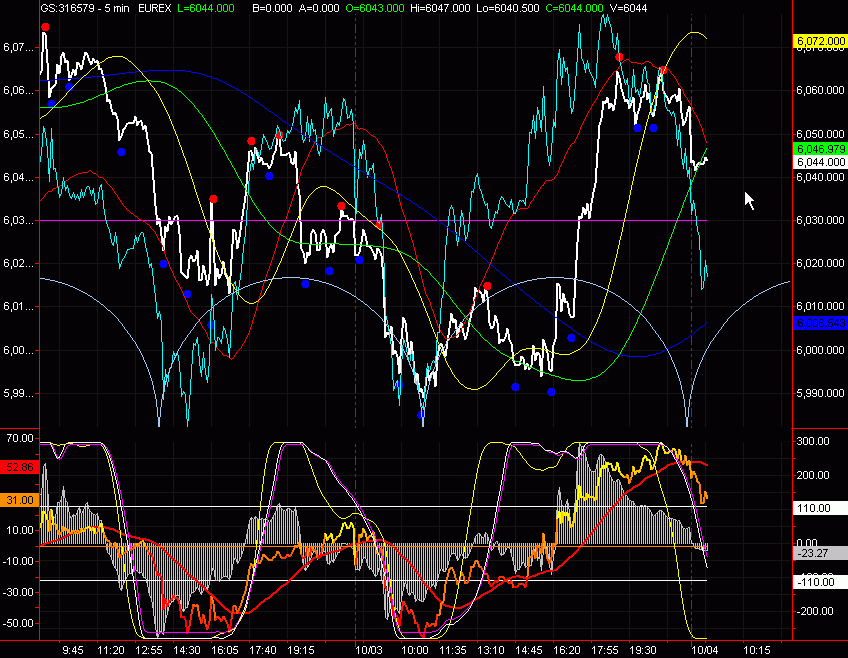Select the blue 6,006.543 price tag

coord(820,323)
